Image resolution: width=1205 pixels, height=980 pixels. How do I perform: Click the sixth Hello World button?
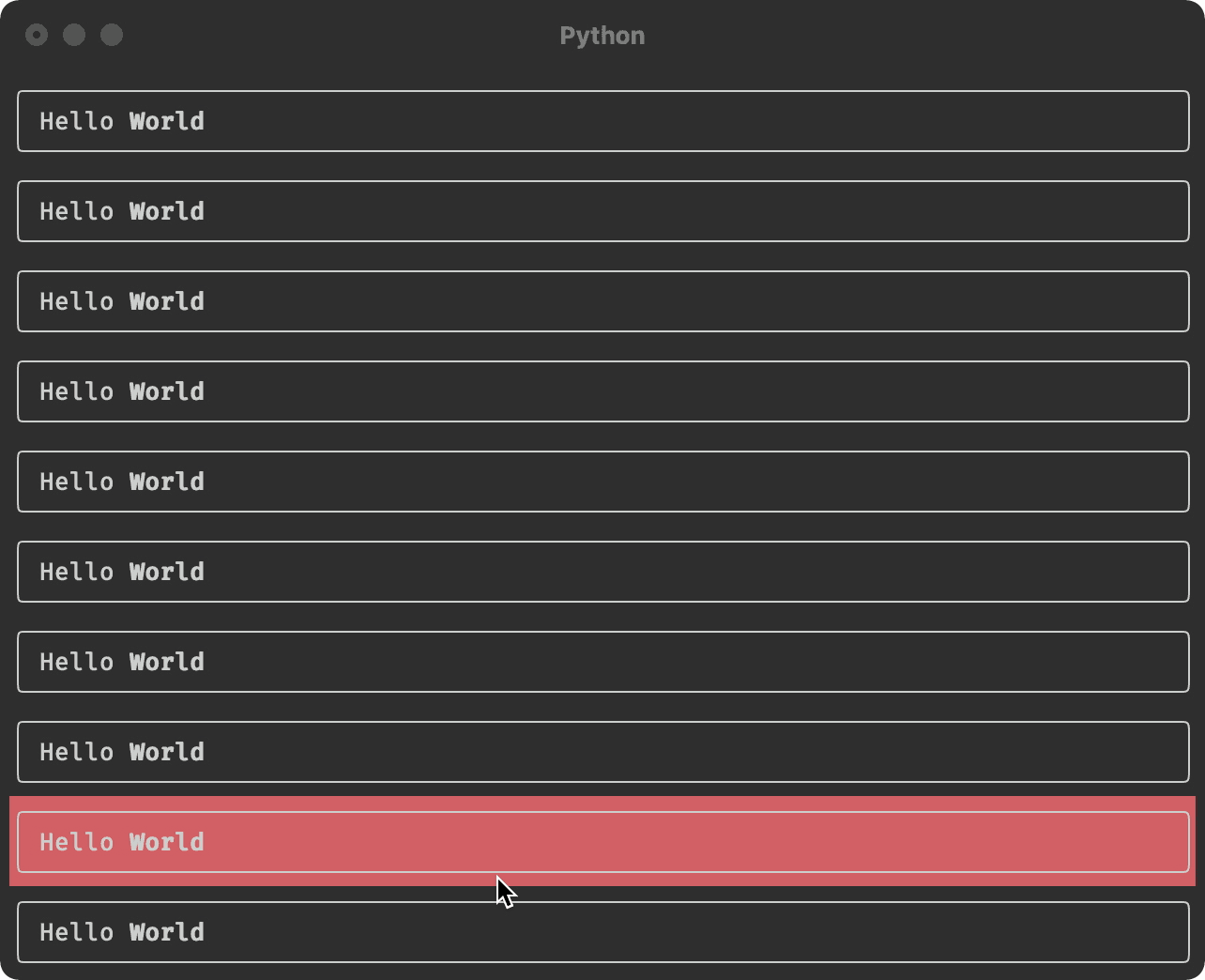point(602,572)
